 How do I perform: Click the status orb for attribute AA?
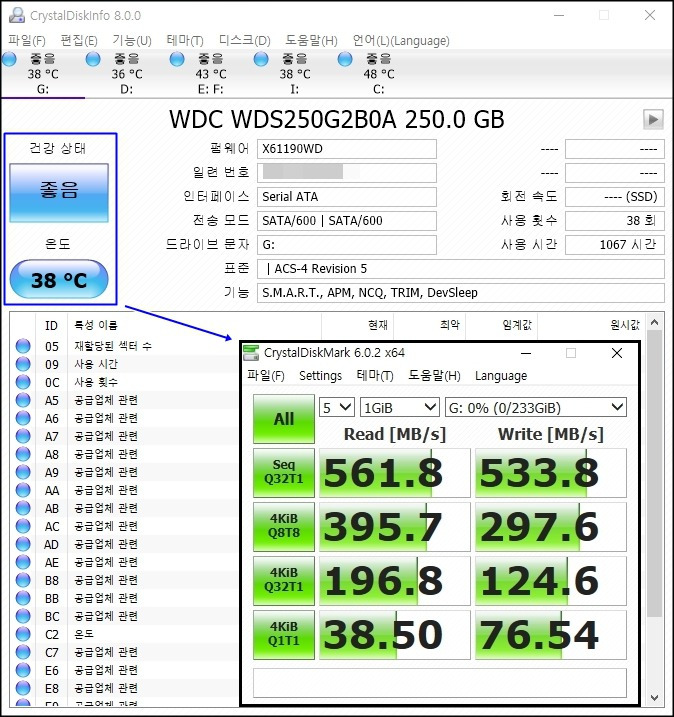(23, 490)
